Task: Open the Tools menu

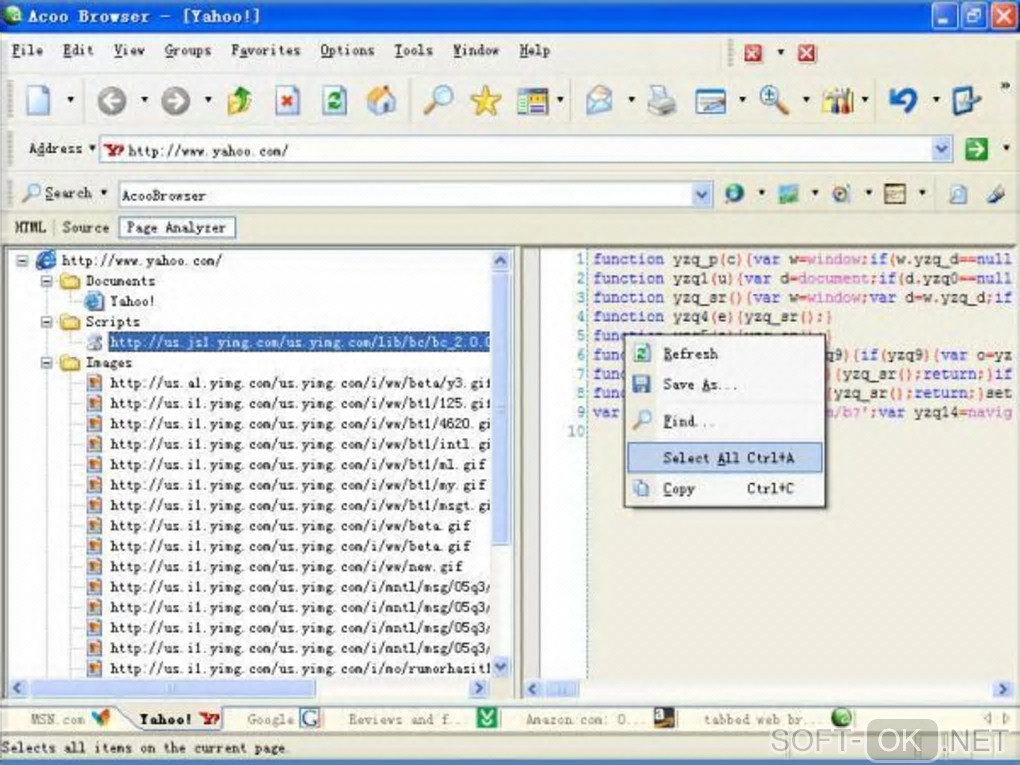Action: pos(413,50)
